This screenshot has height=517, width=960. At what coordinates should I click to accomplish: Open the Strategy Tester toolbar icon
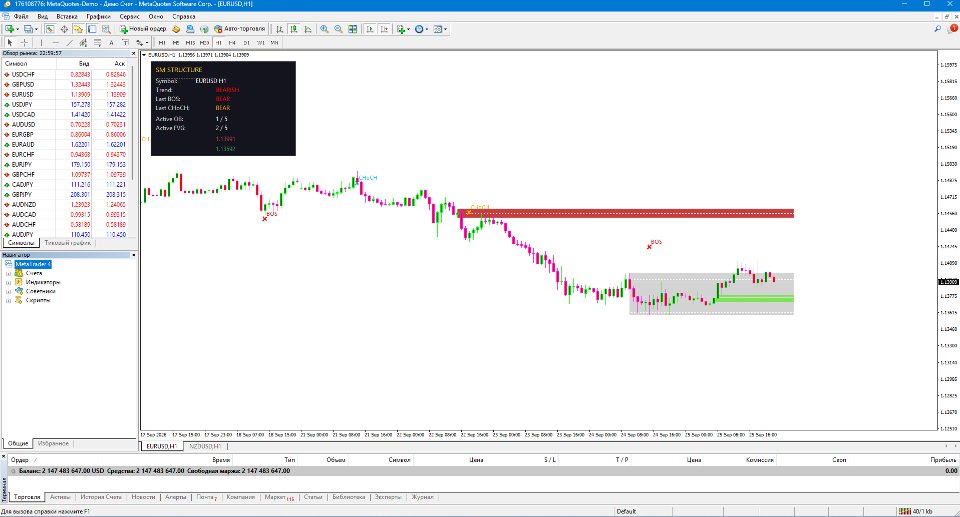(x=106, y=29)
